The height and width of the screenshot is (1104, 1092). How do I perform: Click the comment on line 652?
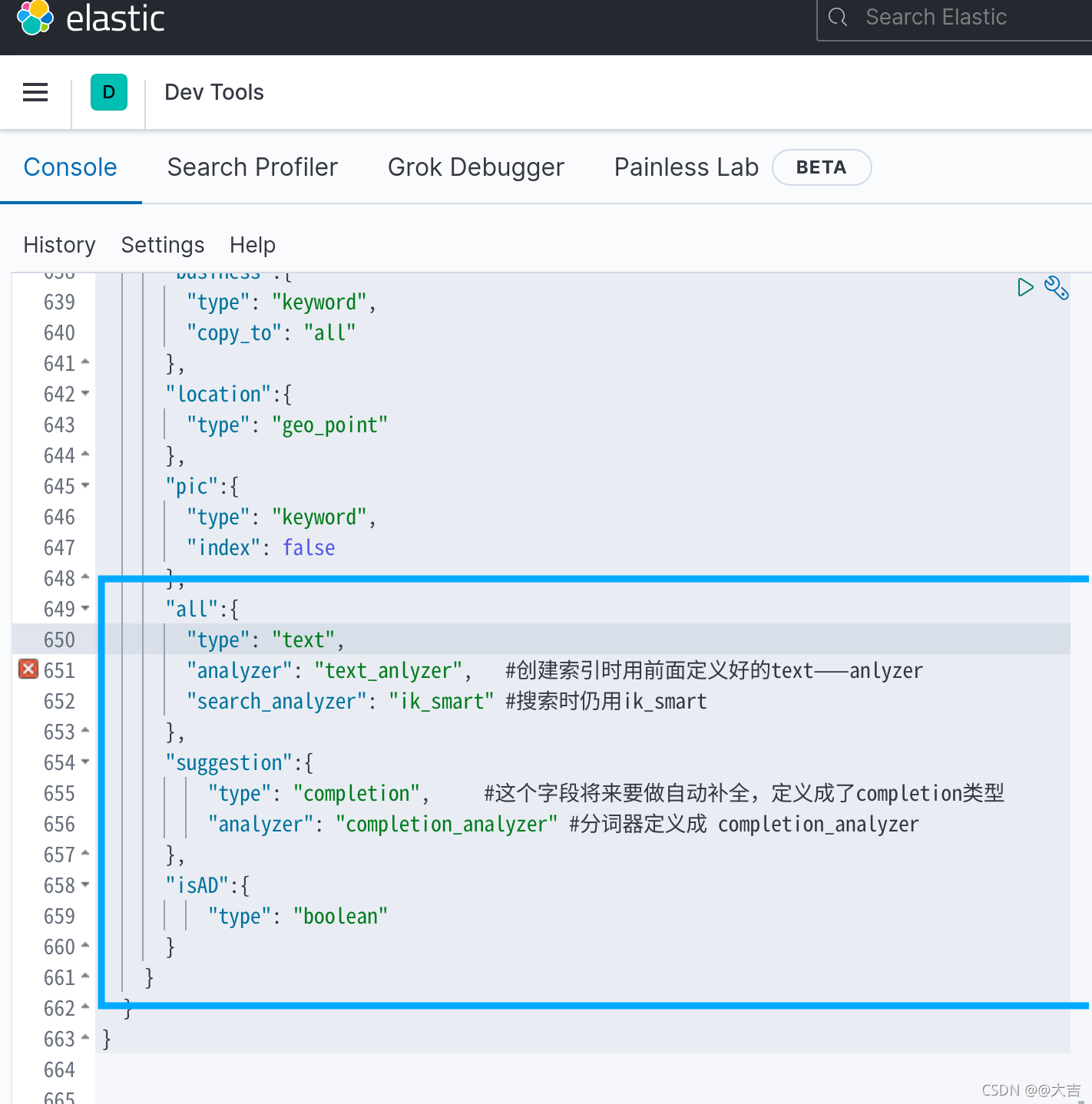tap(607, 701)
